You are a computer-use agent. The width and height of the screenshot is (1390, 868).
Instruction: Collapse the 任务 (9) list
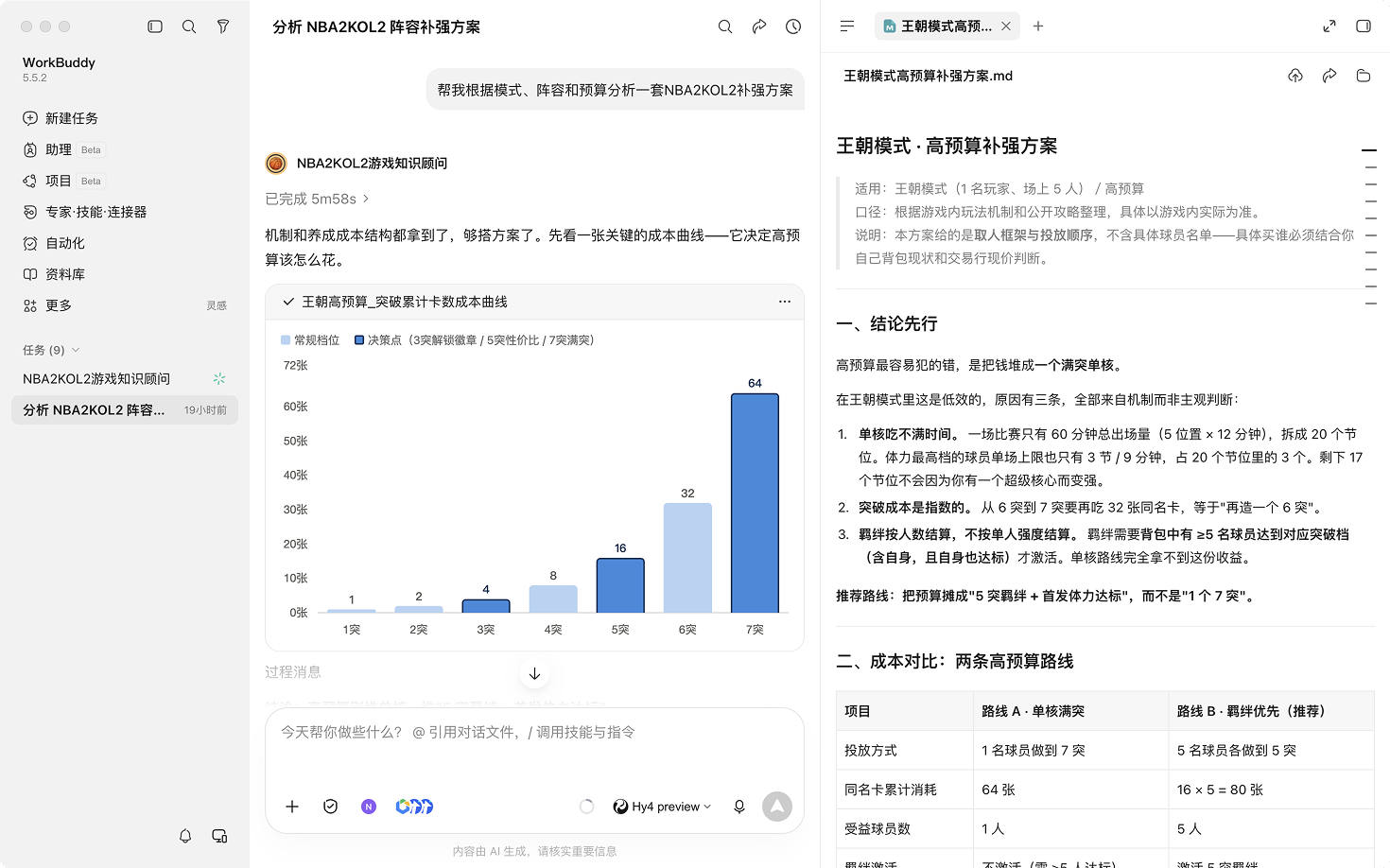point(51,350)
